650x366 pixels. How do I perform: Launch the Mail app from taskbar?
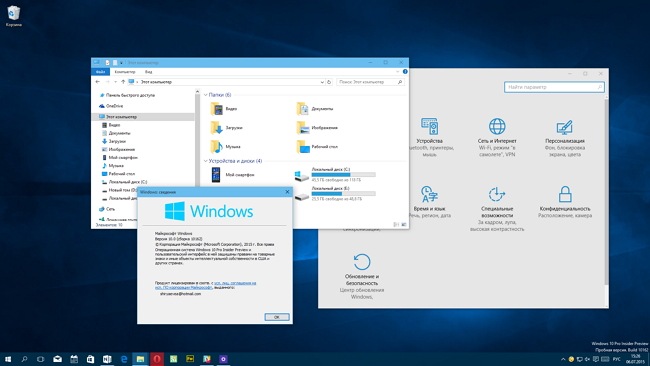point(58,359)
